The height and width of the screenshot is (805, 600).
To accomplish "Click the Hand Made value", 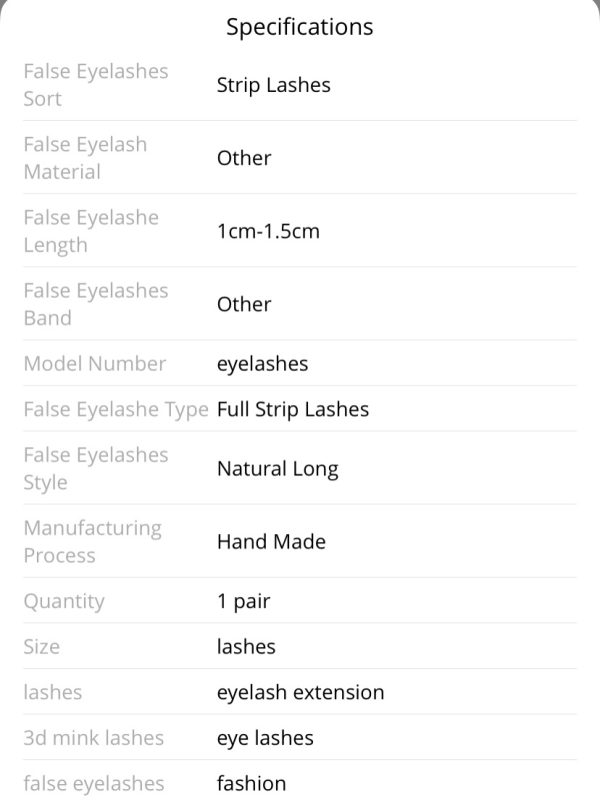I will [x=271, y=542].
